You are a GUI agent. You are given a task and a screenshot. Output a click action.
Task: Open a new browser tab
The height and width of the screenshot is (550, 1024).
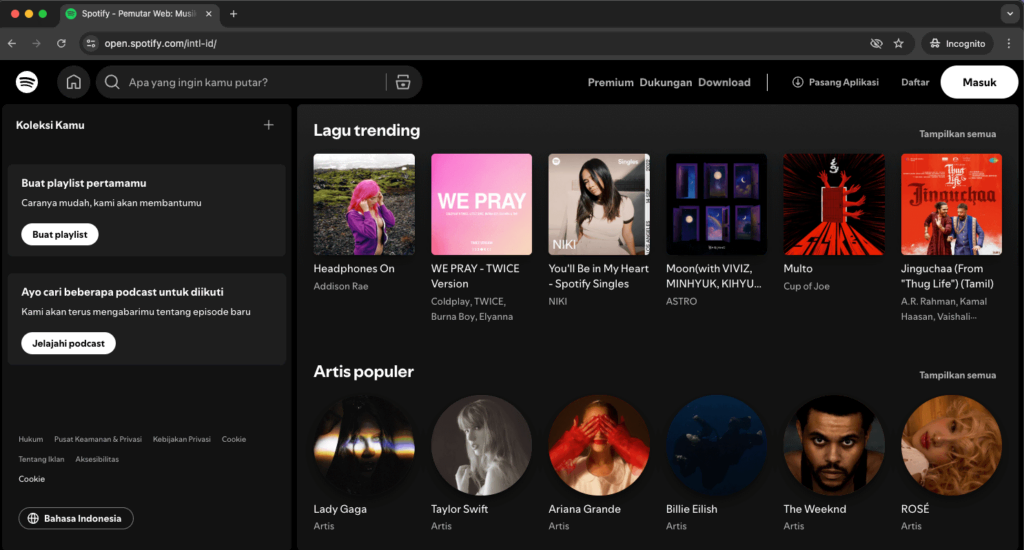233,14
